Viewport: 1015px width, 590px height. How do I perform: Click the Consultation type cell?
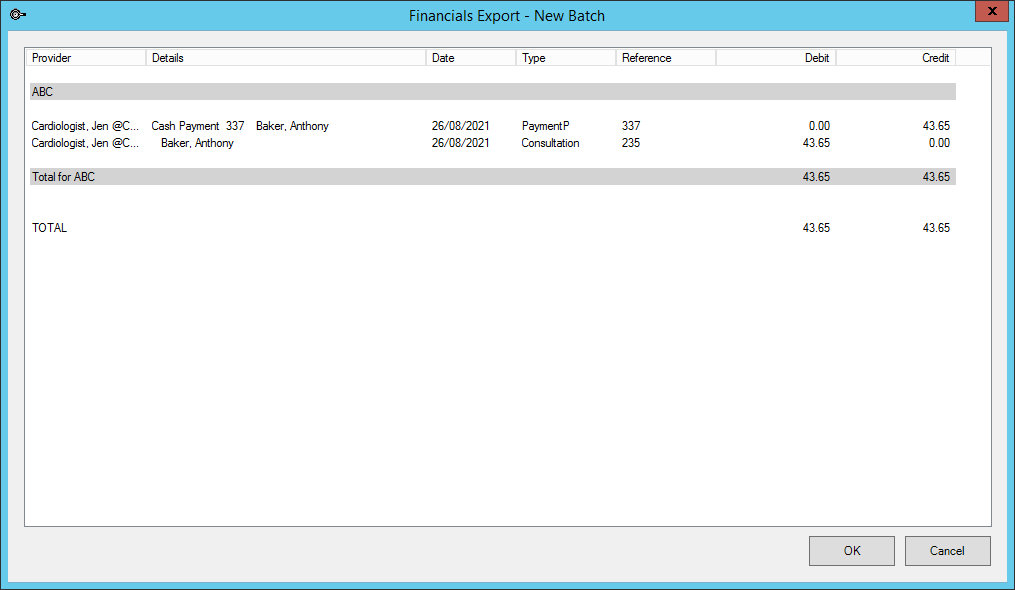pyautogui.click(x=550, y=143)
